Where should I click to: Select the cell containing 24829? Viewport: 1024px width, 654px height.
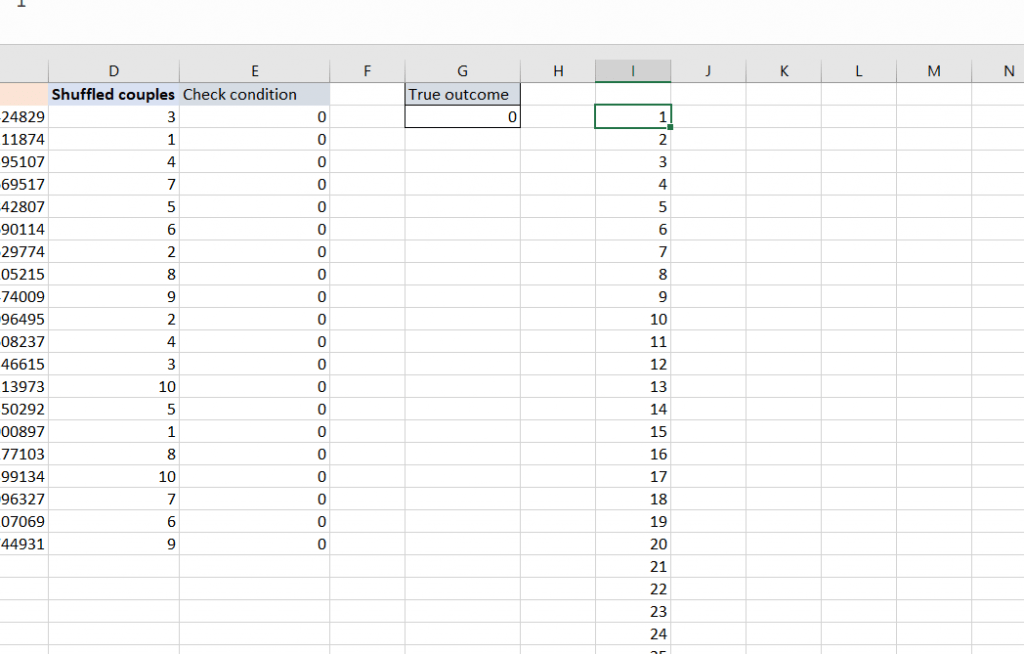(24, 117)
